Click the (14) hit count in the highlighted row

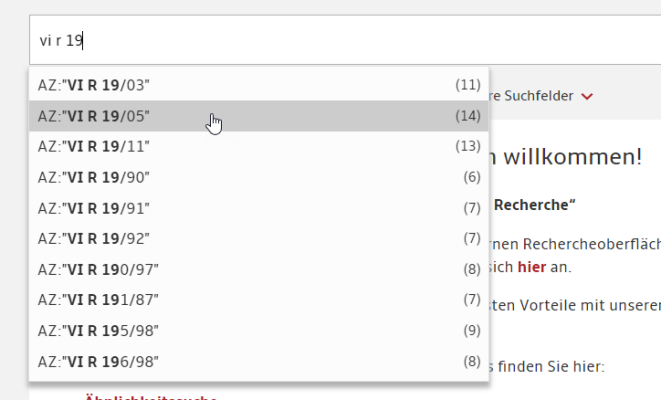[x=468, y=116]
